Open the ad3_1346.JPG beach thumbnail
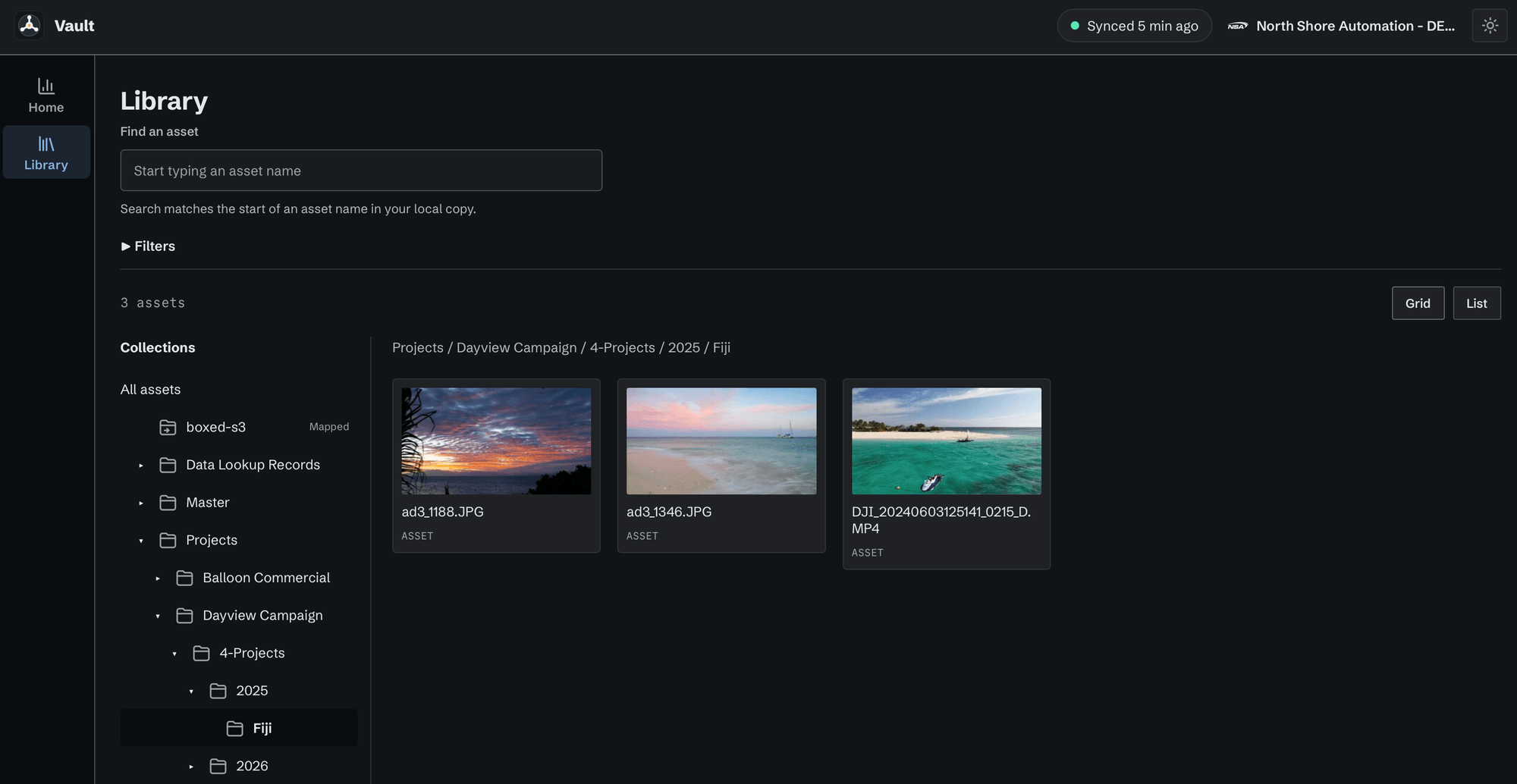1517x784 pixels. click(721, 441)
